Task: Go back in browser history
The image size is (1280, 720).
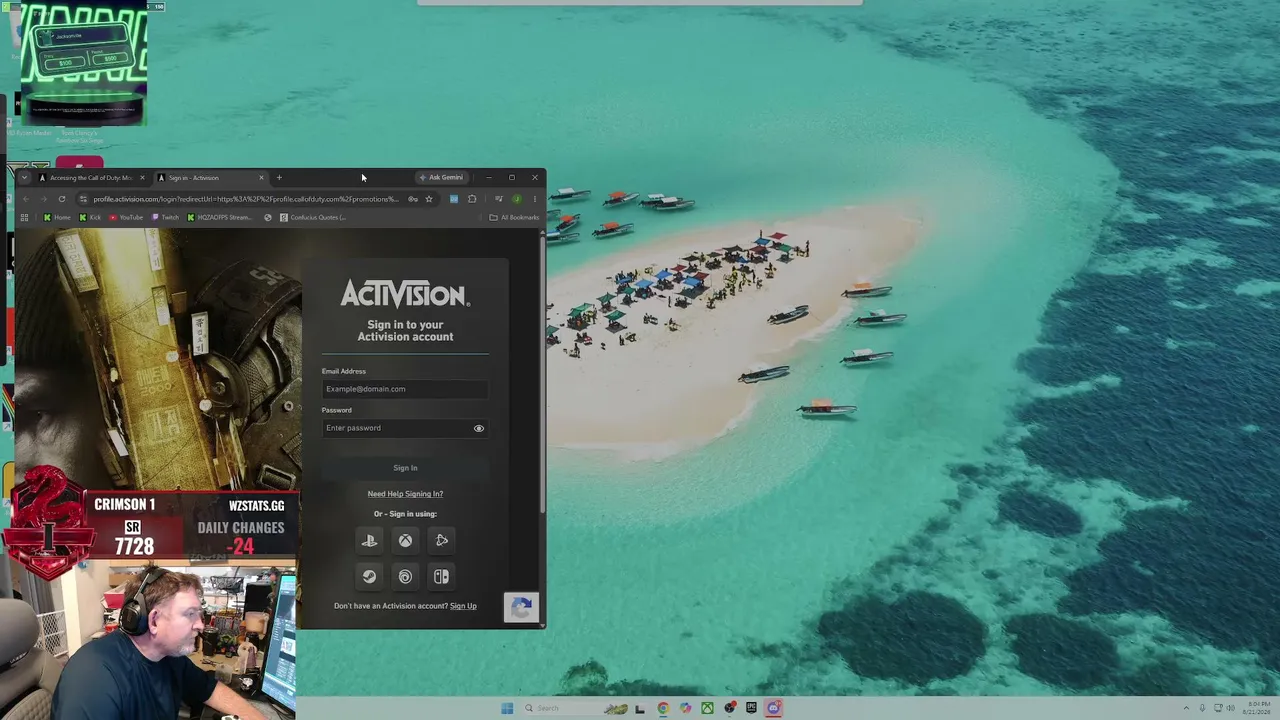Action: pos(26,199)
